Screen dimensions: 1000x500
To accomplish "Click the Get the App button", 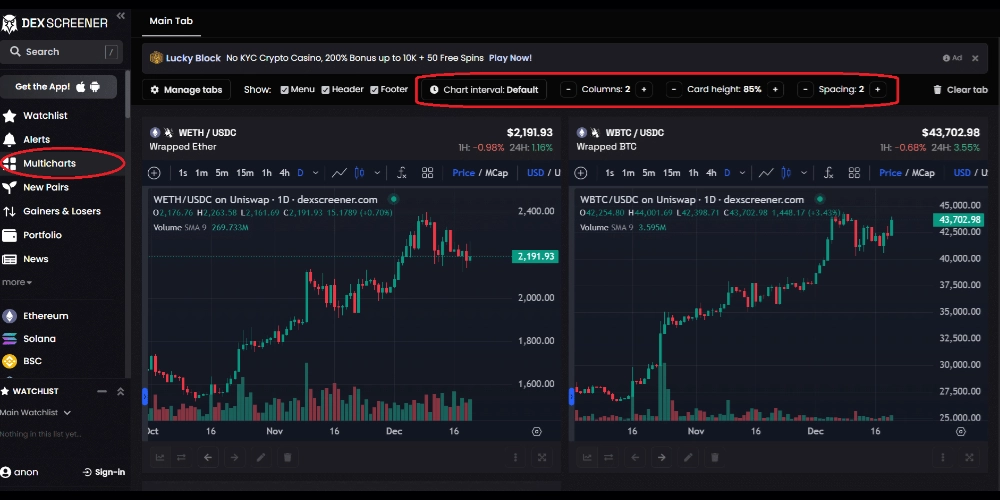I will tap(59, 87).
